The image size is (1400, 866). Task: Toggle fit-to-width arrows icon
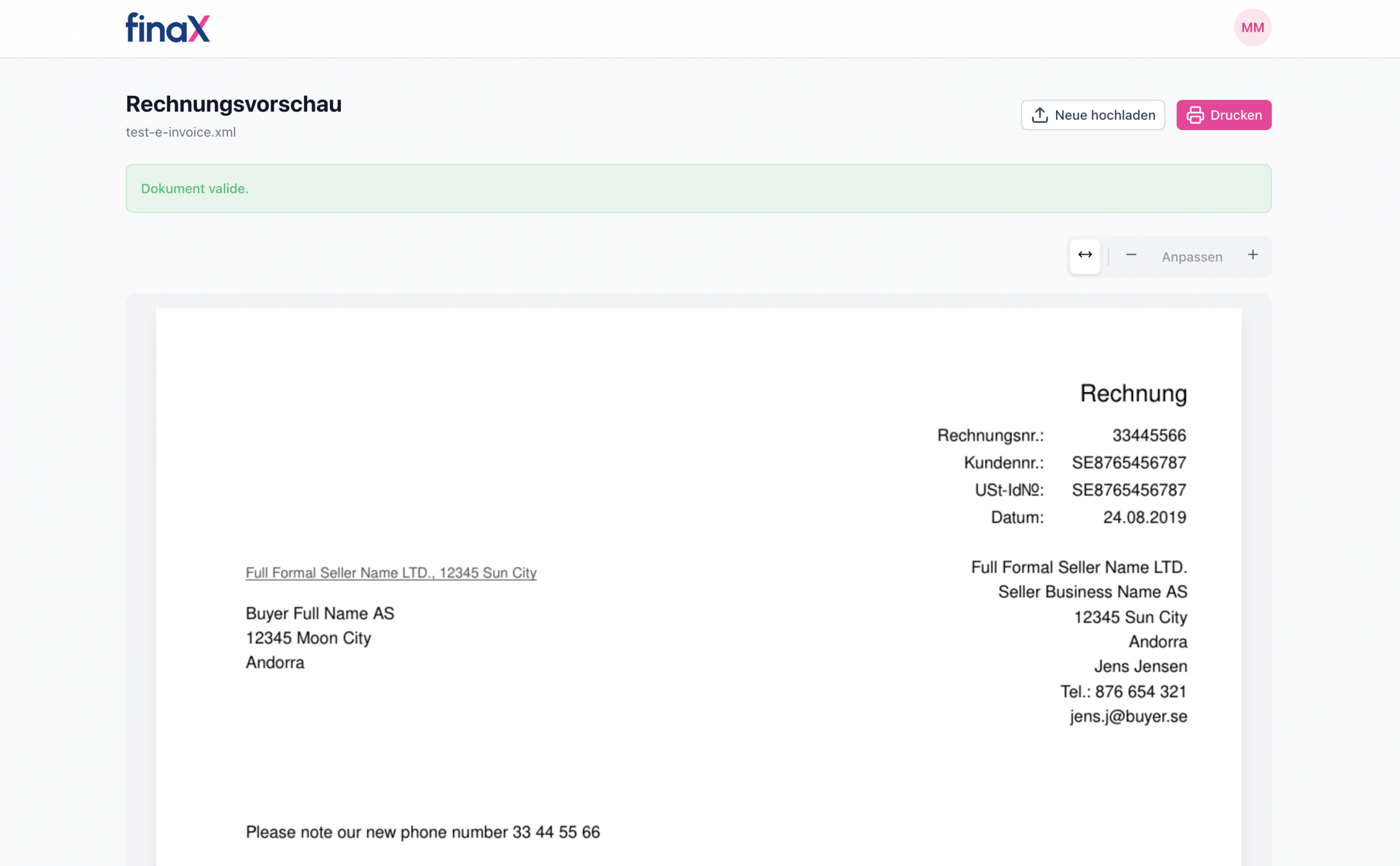pyautogui.click(x=1085, y=255)
